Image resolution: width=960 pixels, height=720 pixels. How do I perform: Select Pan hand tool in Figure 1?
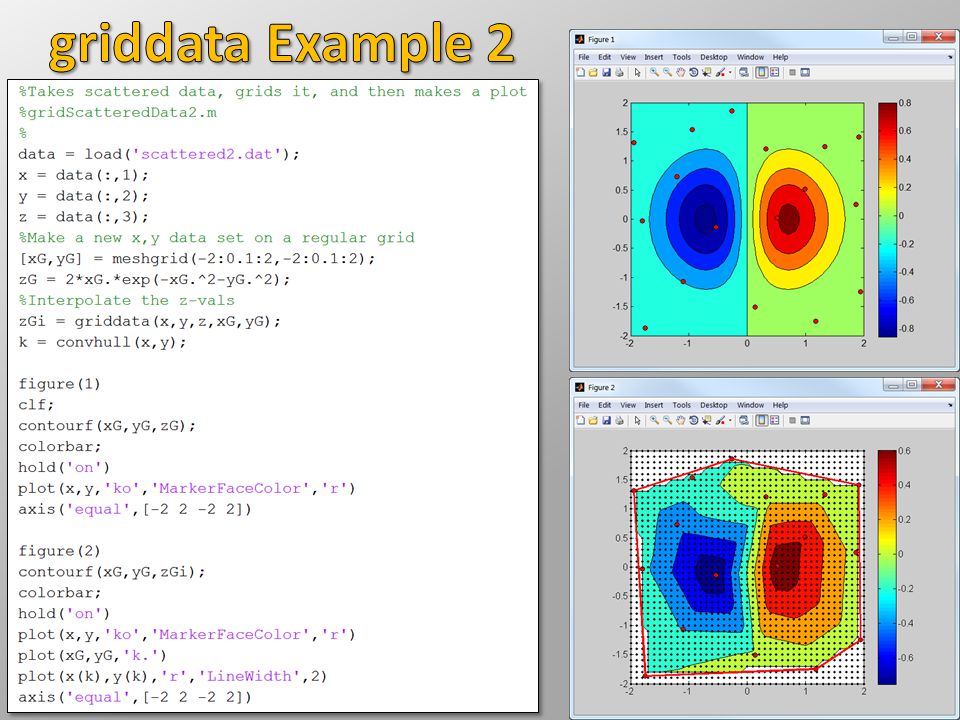coord(680,72)
